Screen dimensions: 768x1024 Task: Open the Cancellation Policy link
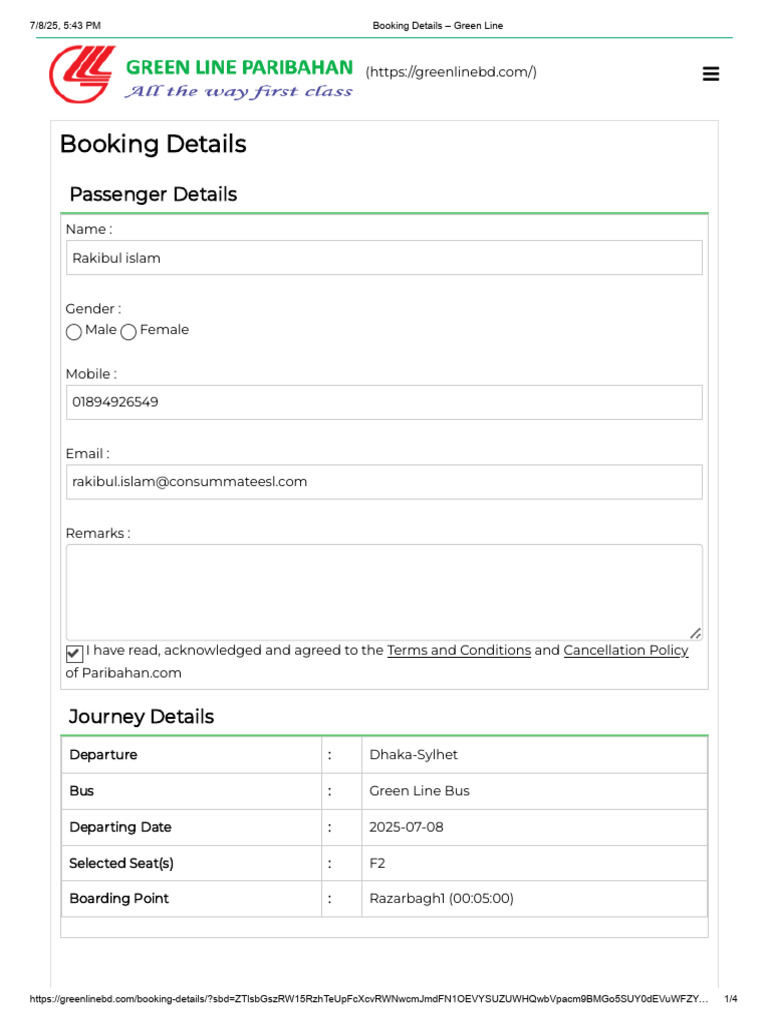point(626,650)
